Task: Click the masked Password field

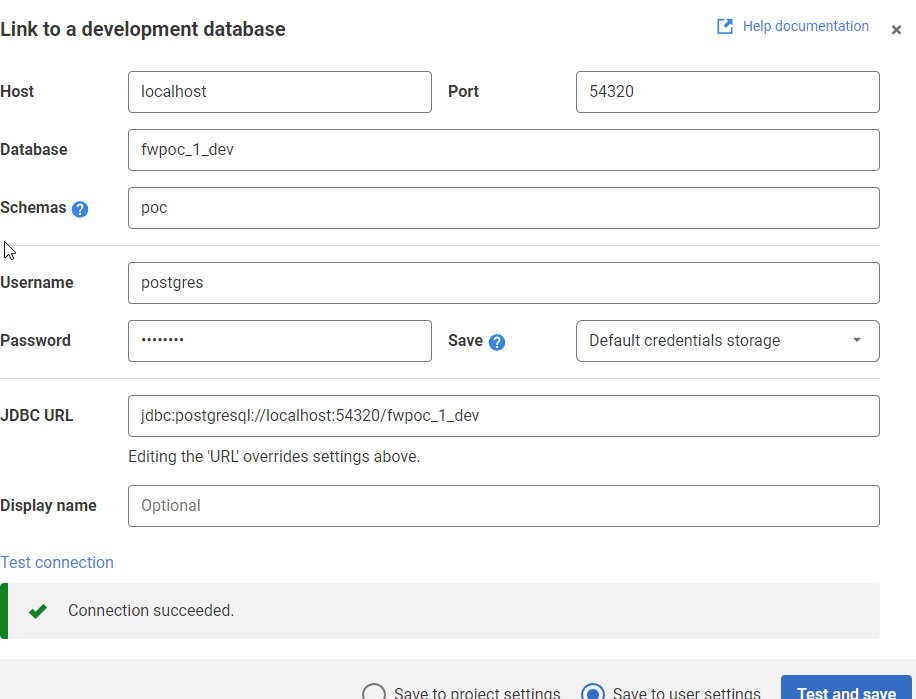Action: tap(280, 341)
